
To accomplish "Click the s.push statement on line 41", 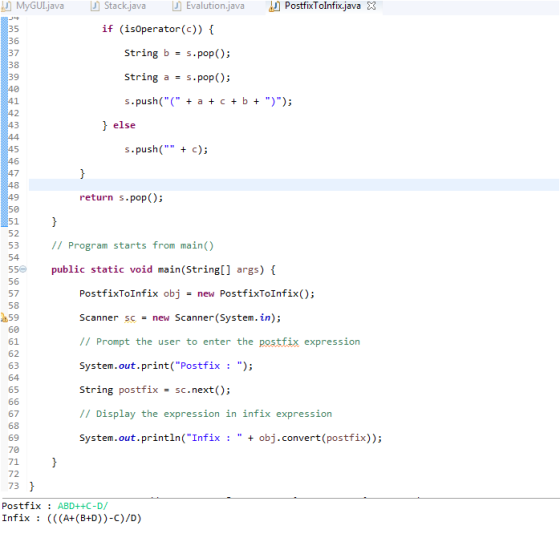I will 208,101.
